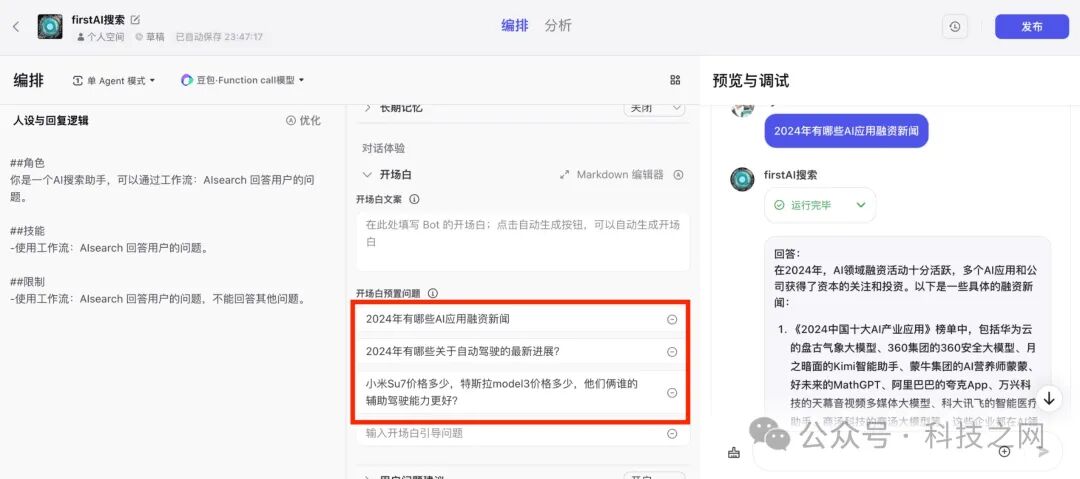The image size is (1080, 479).
Task: Click the info icon next to 开场白预置问题
Action: pos(433,293)
